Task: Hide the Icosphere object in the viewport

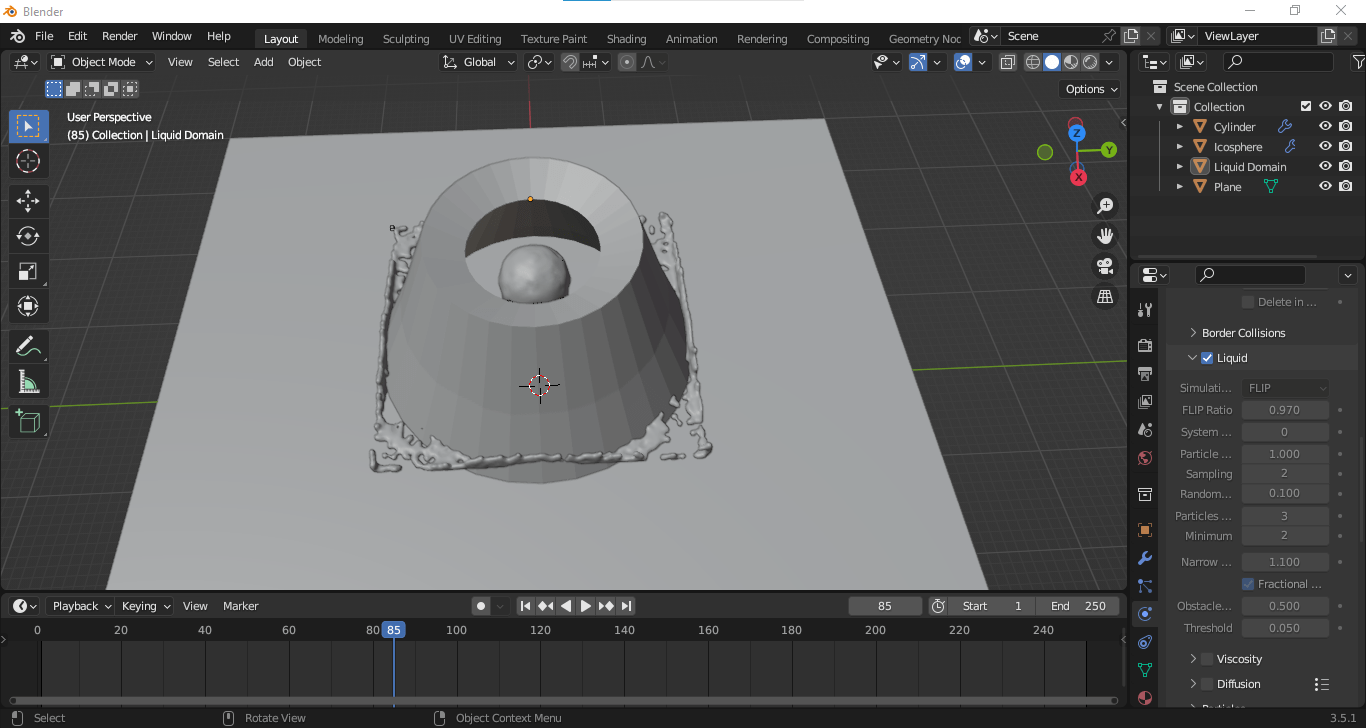Action: [1324, 146]
